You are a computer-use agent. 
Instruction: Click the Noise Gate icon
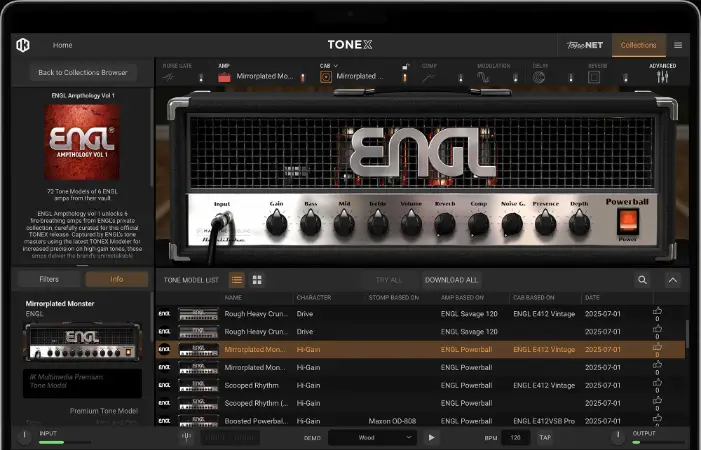[x=169, y=76]
